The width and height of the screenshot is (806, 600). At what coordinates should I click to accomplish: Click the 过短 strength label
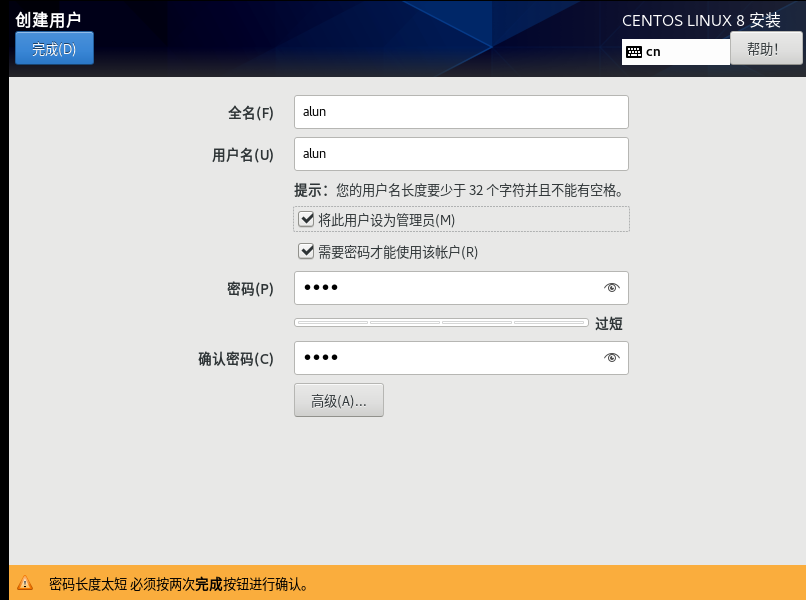608,323
